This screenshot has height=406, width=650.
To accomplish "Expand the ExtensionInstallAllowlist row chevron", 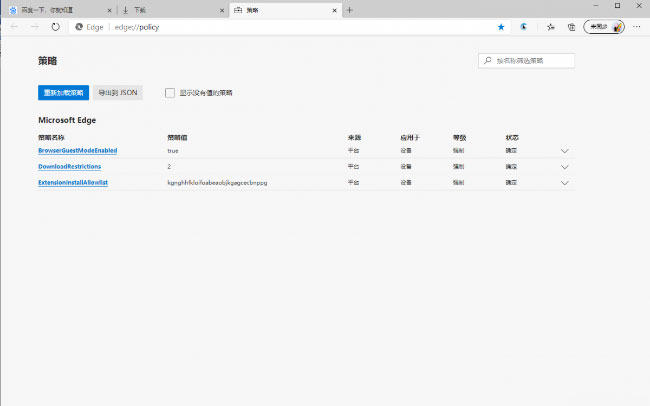I will click(x=565, y=183).
